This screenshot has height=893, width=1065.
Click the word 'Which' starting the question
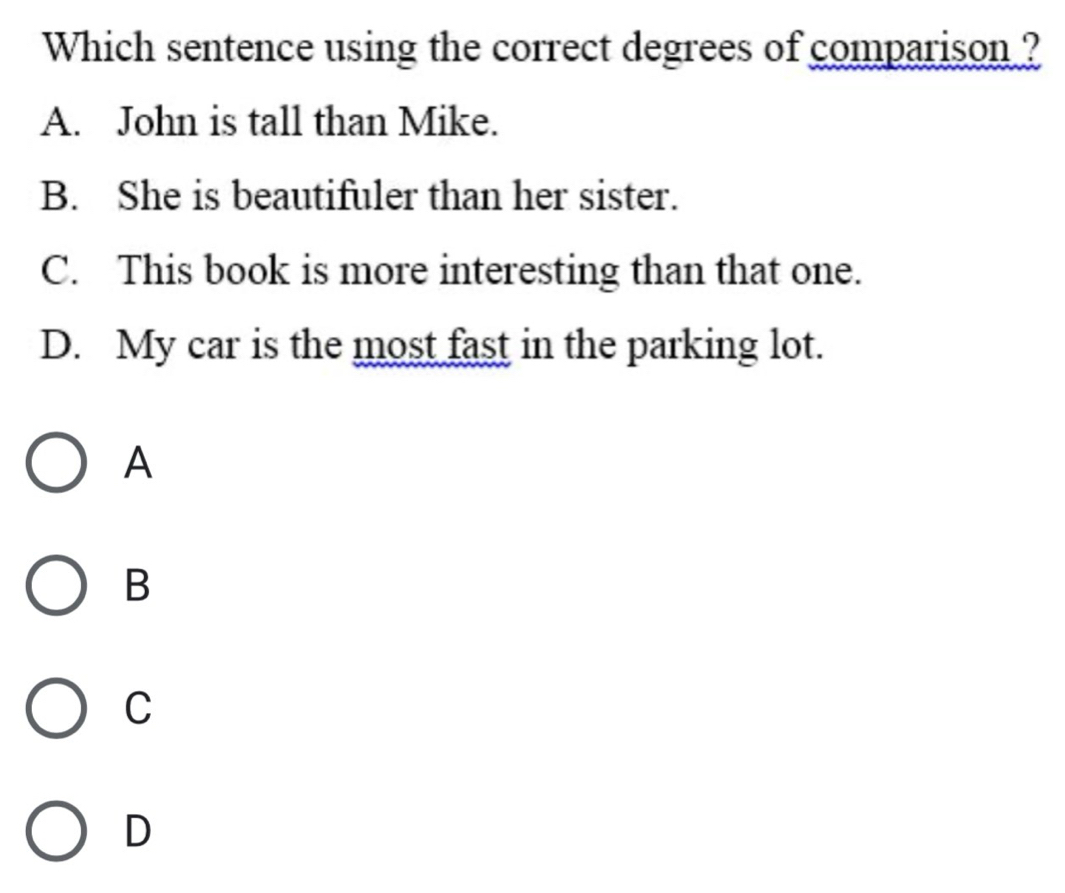(99, 47)
